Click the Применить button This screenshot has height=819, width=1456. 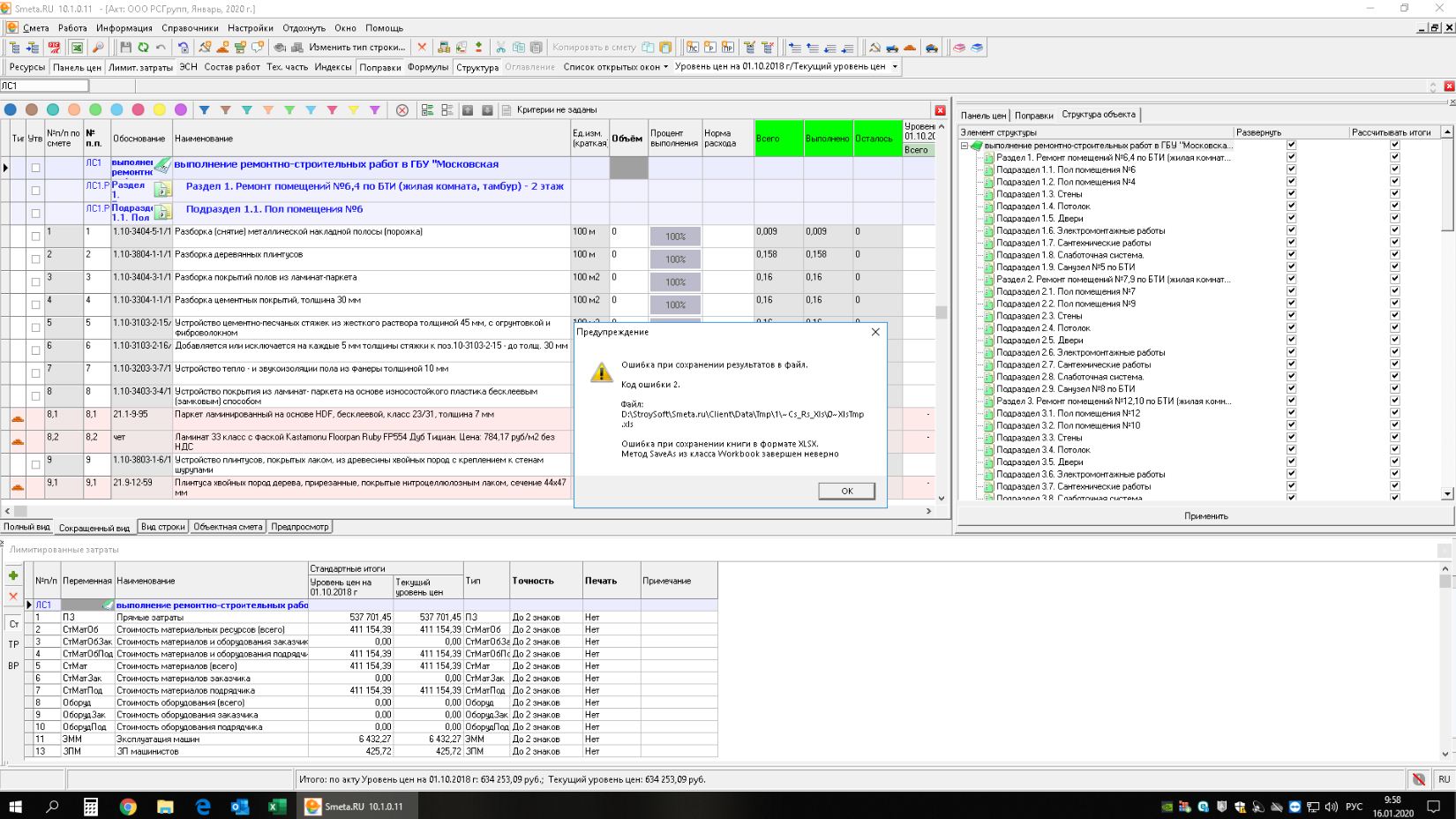[1205, 516]
